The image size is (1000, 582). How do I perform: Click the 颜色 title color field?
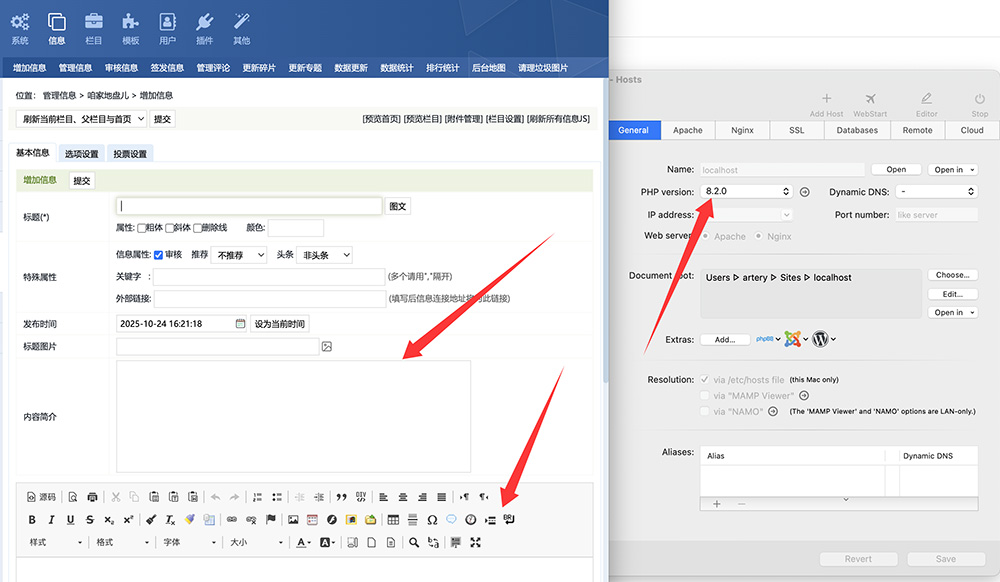point(295,228)
